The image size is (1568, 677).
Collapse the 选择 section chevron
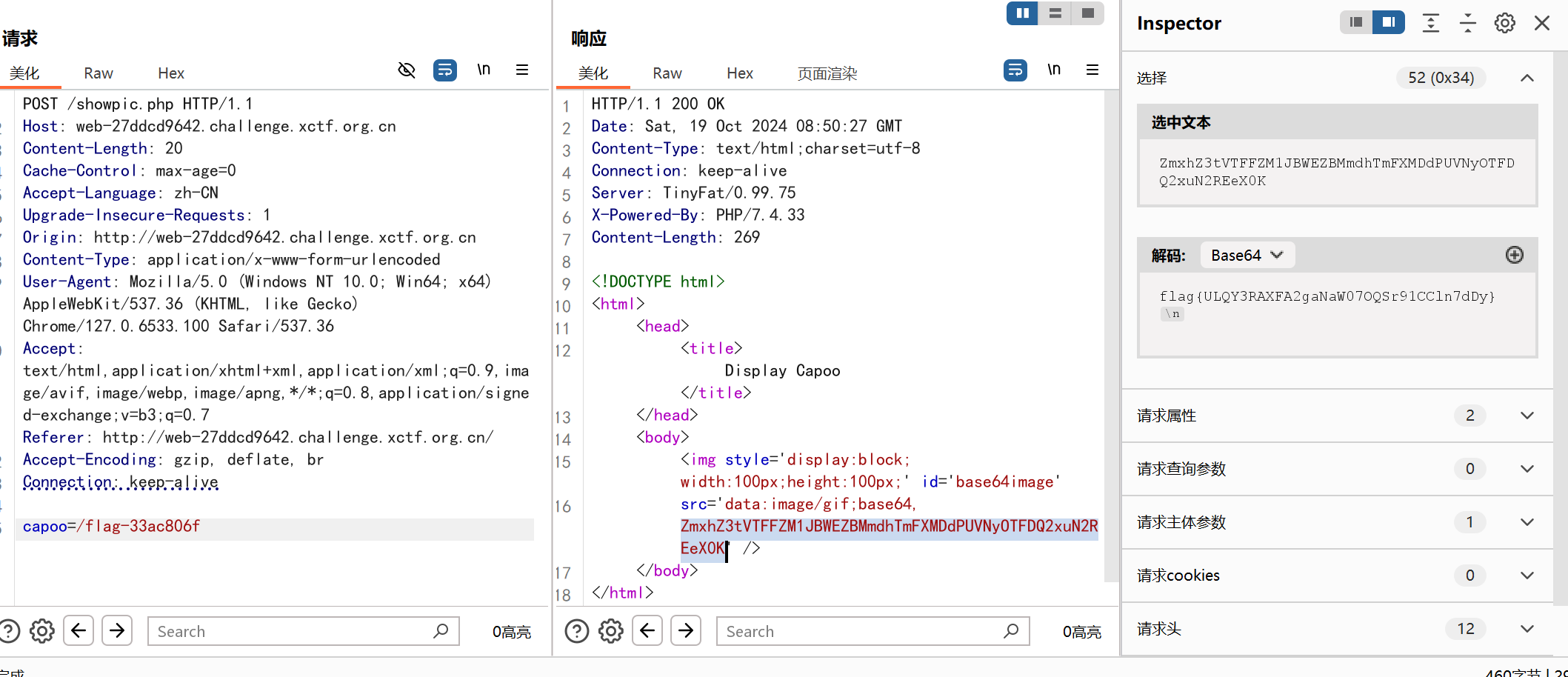click(1527, 78)
